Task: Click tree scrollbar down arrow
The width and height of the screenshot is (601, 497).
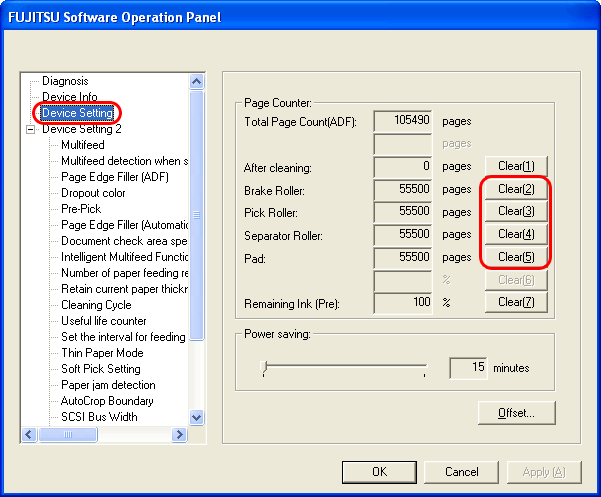Action: tap(197, 417)
